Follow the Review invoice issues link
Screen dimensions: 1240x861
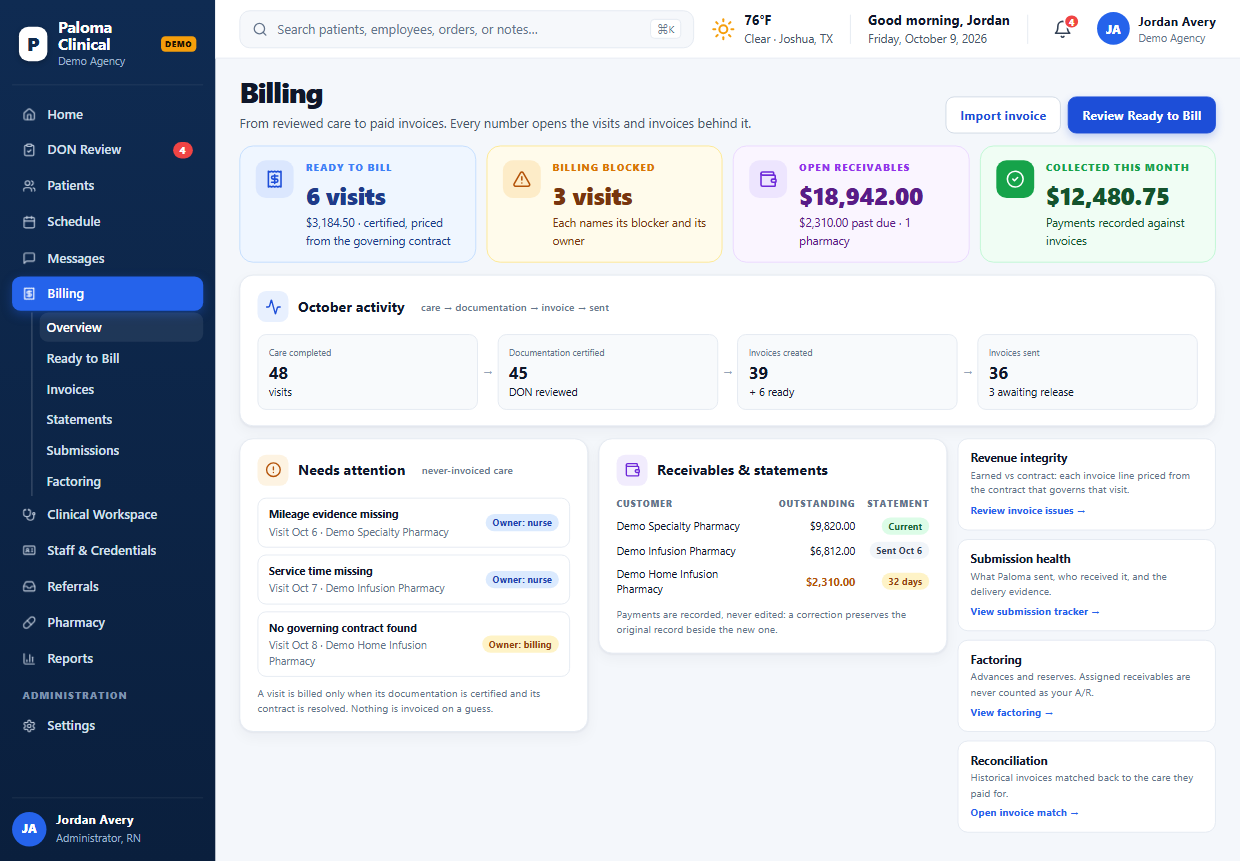click(x=1027, y=511)
